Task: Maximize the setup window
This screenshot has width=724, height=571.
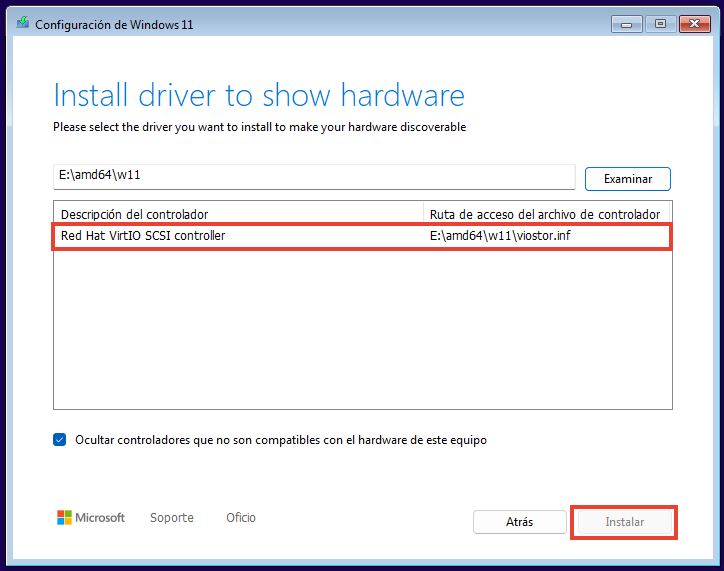Action: [x=659, y=23]
